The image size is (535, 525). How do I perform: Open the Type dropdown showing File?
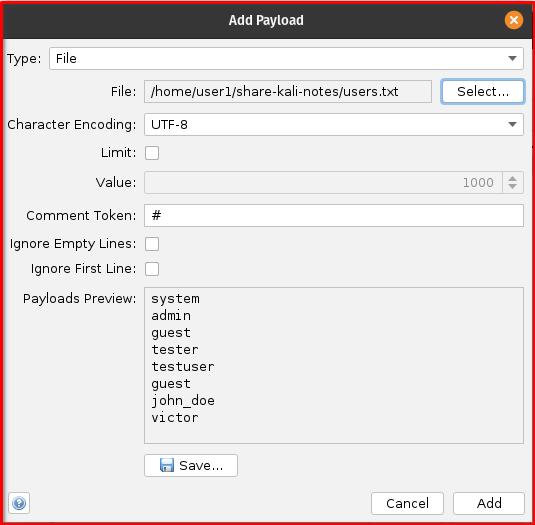[x=286, y=59]
